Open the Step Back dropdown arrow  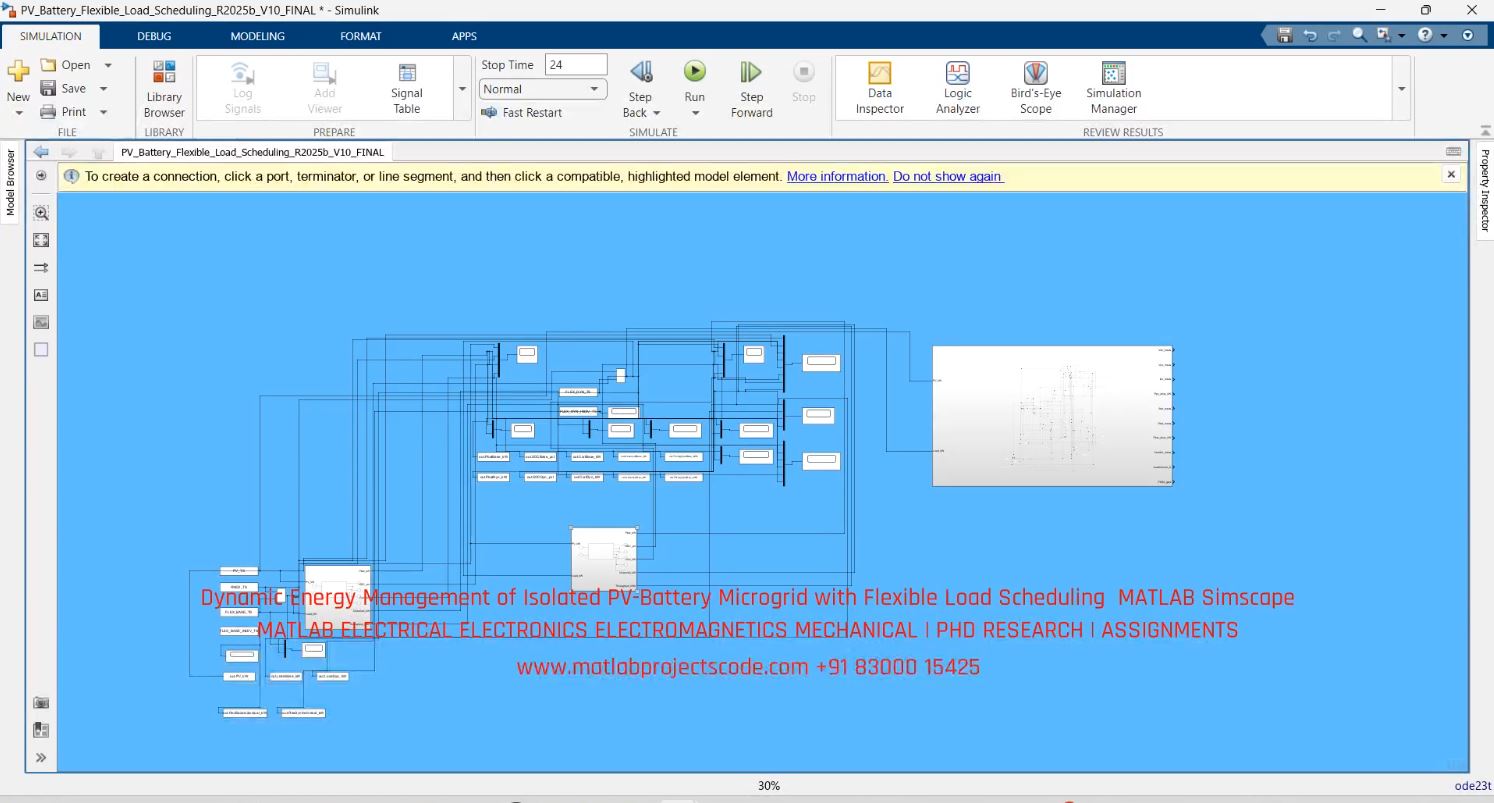(x=656, y=113)
